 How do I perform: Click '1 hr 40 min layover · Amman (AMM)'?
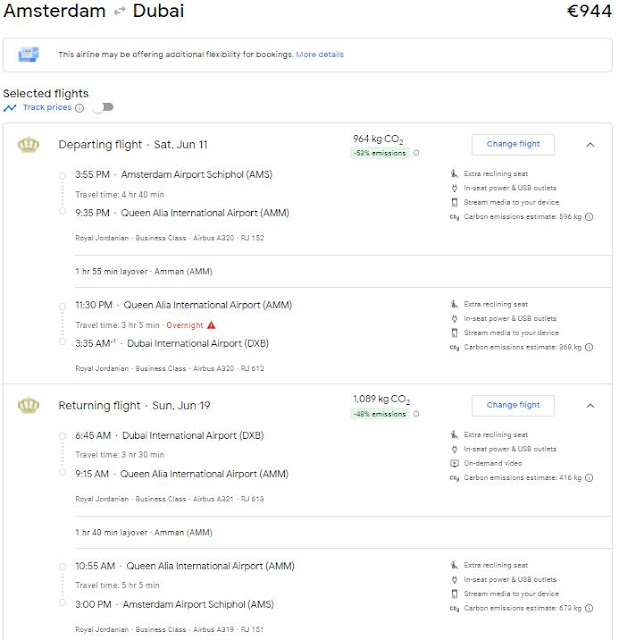pos(144,532)
